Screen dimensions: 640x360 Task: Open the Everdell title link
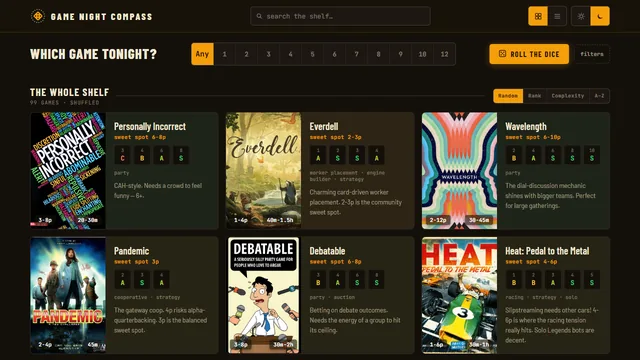[x=324, y=127]
